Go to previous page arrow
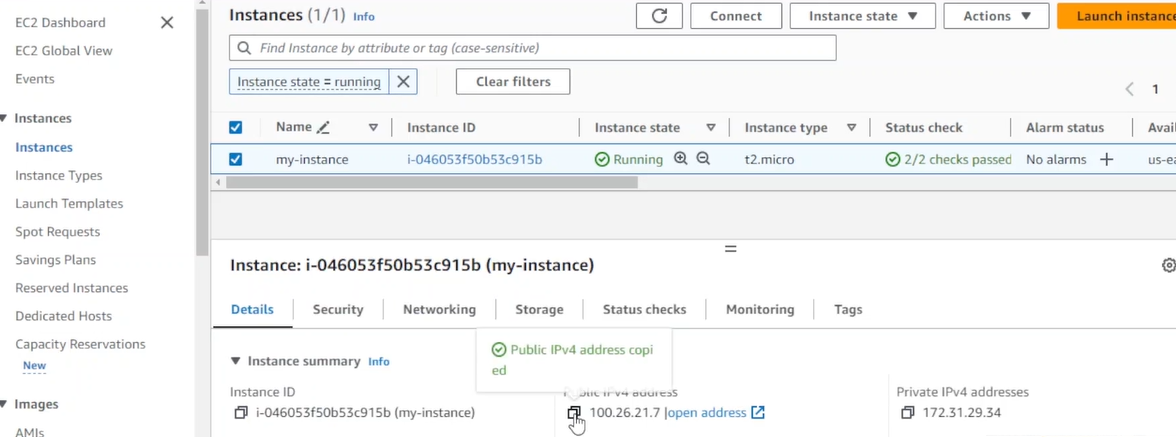Image resolution: width=1176 pixels, height=437 pixels. 1130,89
